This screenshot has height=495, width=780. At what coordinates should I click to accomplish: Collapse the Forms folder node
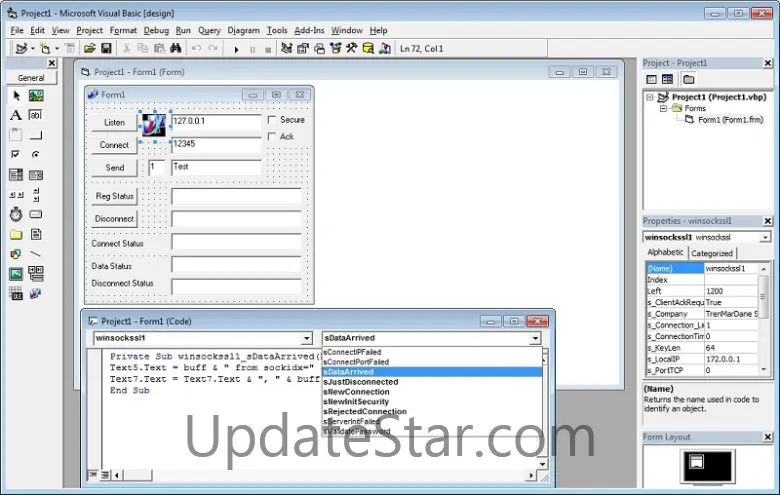[663, 108]
